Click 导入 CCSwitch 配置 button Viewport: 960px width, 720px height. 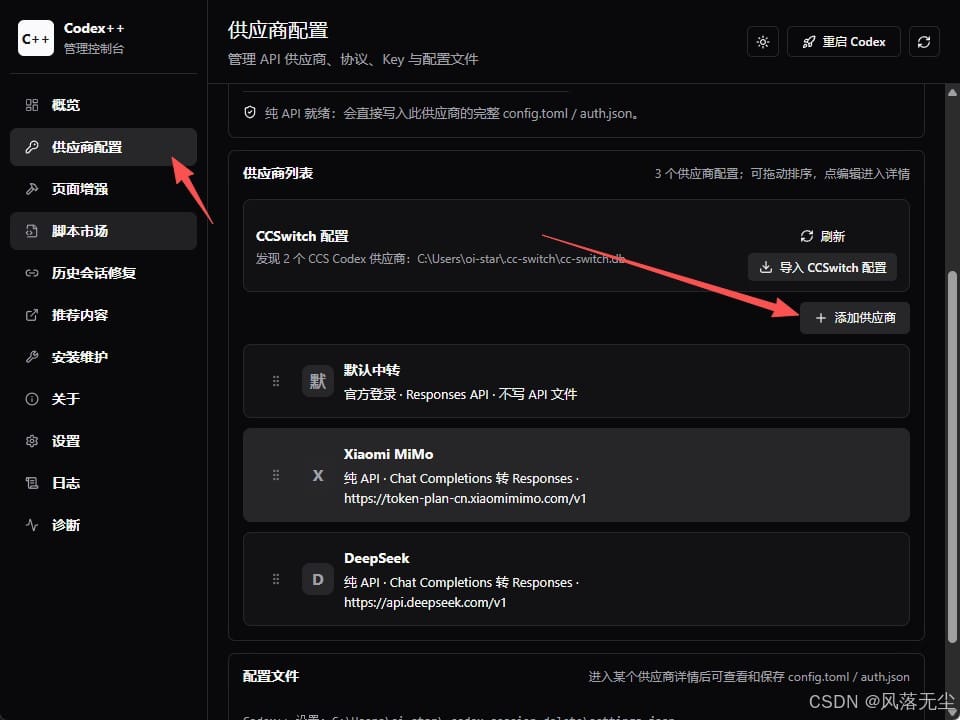coord(822,268)
